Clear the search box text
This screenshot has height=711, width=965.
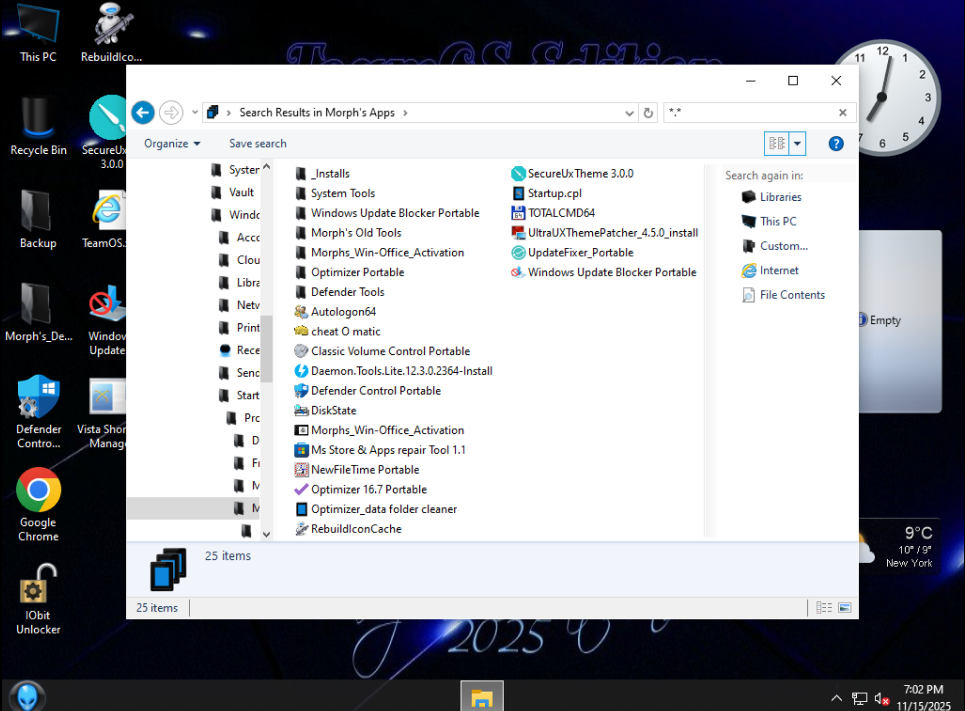click(x=843, y=113)
